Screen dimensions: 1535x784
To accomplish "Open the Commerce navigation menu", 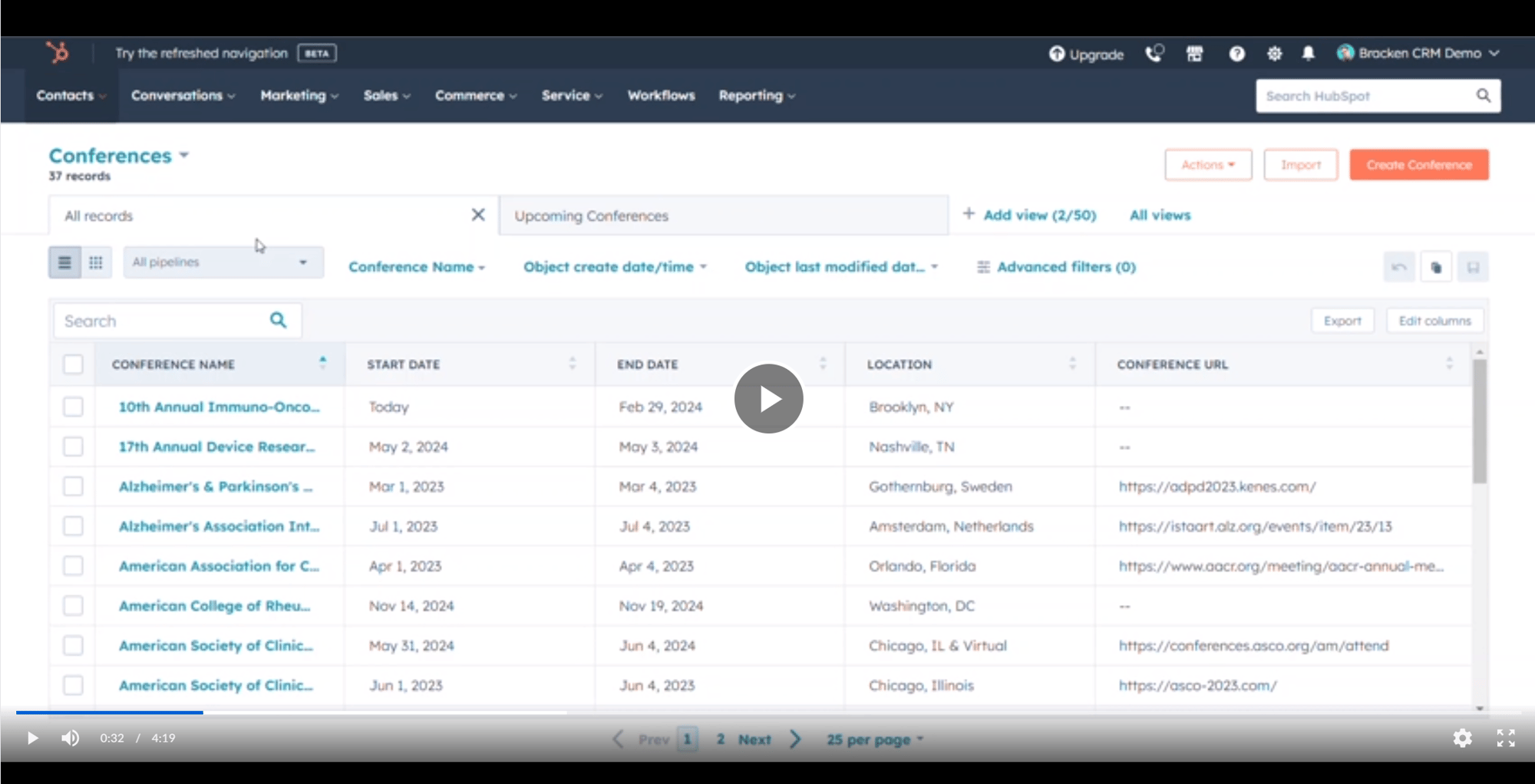I will (476, 96).
